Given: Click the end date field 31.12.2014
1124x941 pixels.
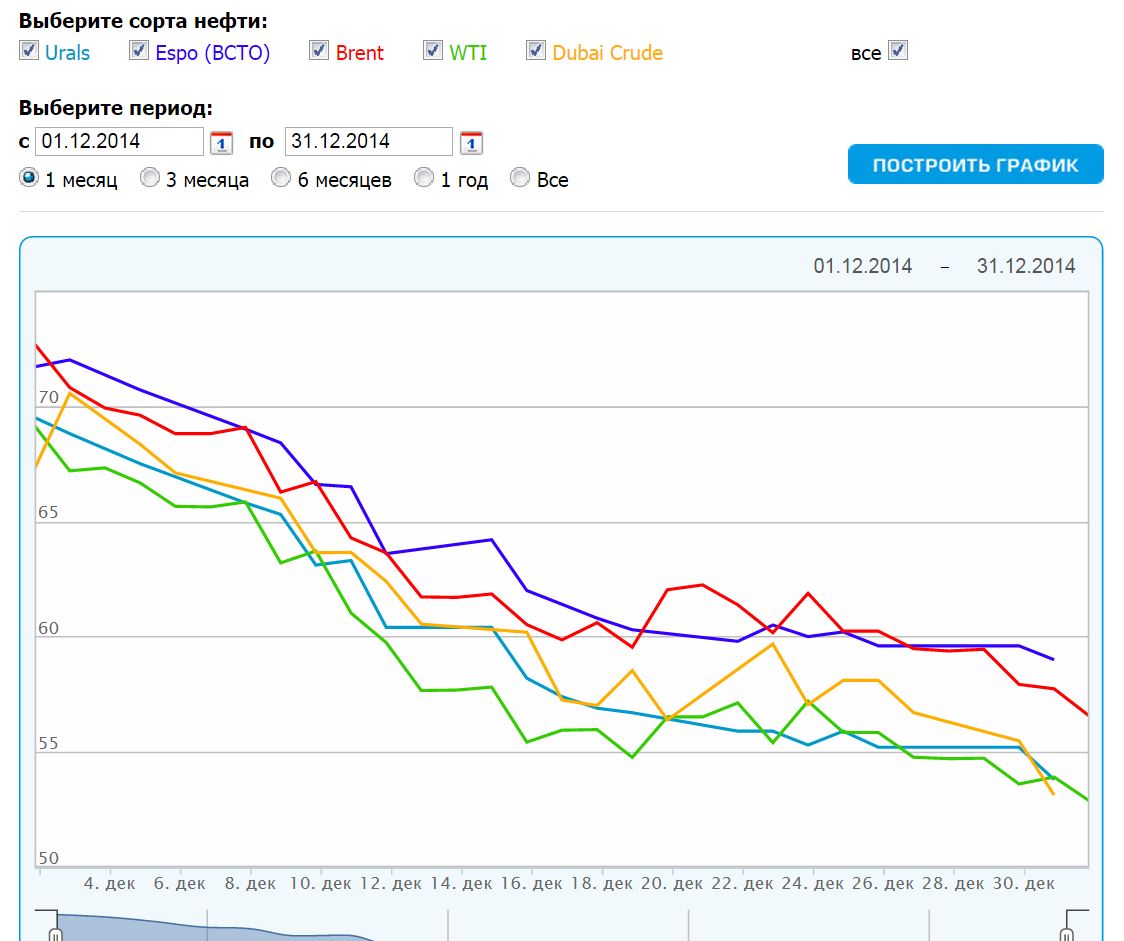Looking at the screenshot, I should click(368, 141).
